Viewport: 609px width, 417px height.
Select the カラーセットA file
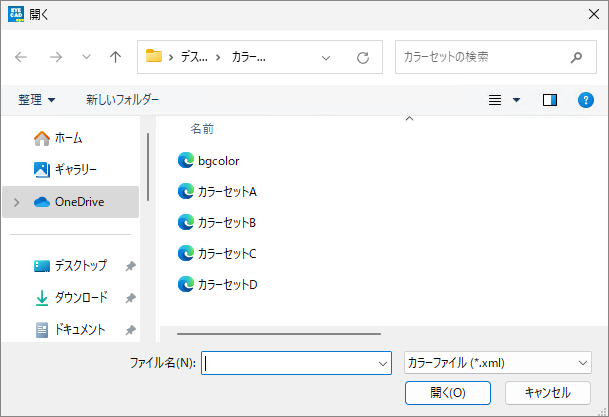pos(227,191)
